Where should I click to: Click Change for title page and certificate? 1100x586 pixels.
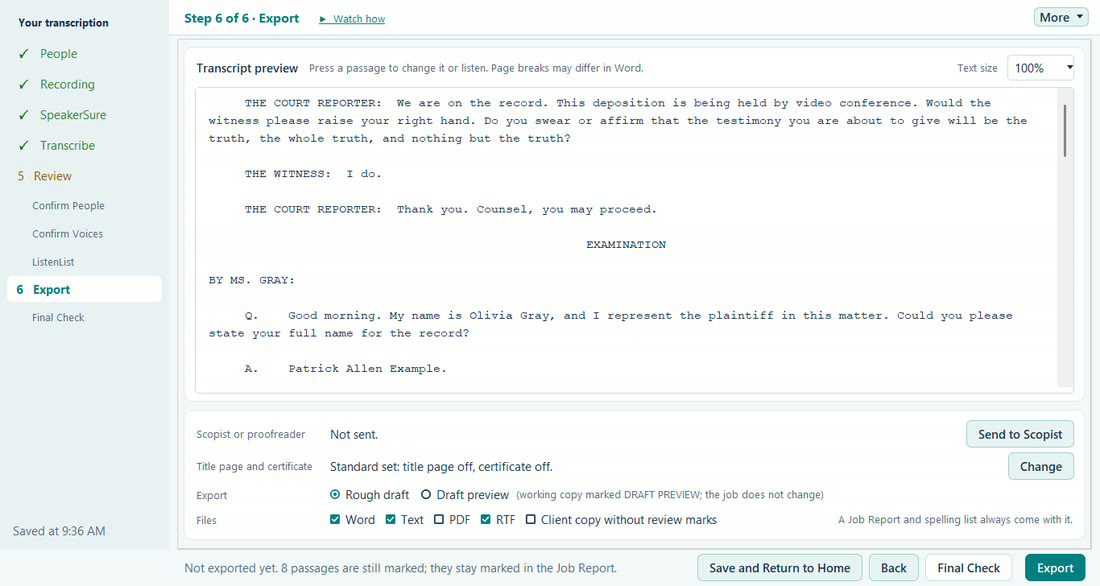(x=1040, y=467)
